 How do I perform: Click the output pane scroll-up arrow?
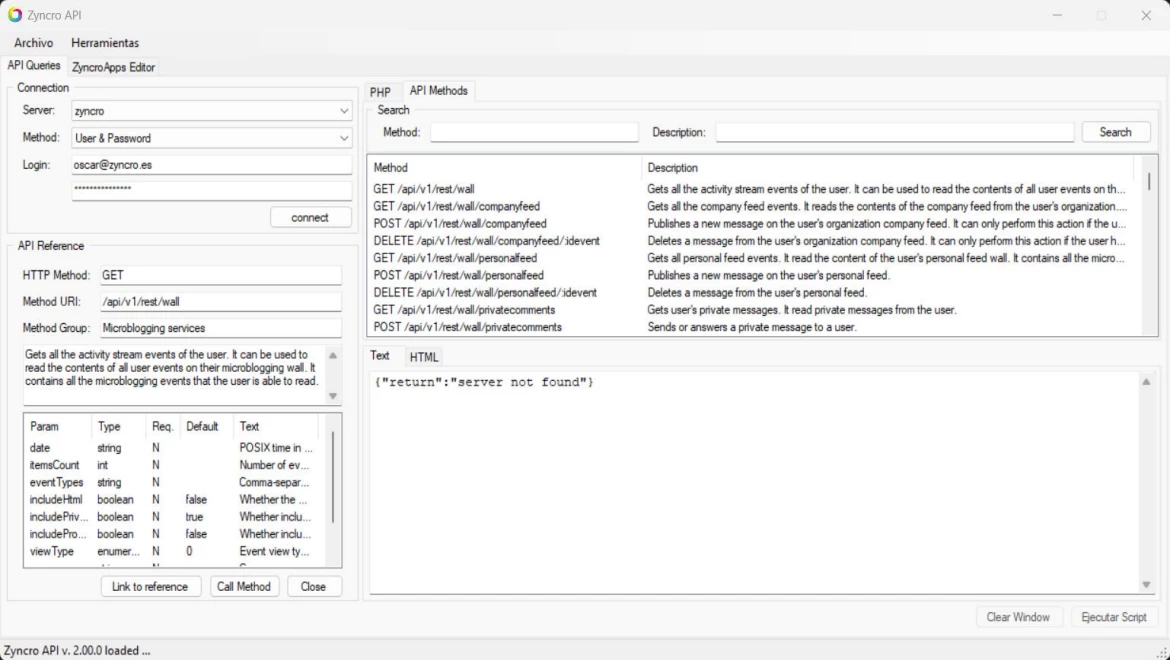coord(1146,382)
